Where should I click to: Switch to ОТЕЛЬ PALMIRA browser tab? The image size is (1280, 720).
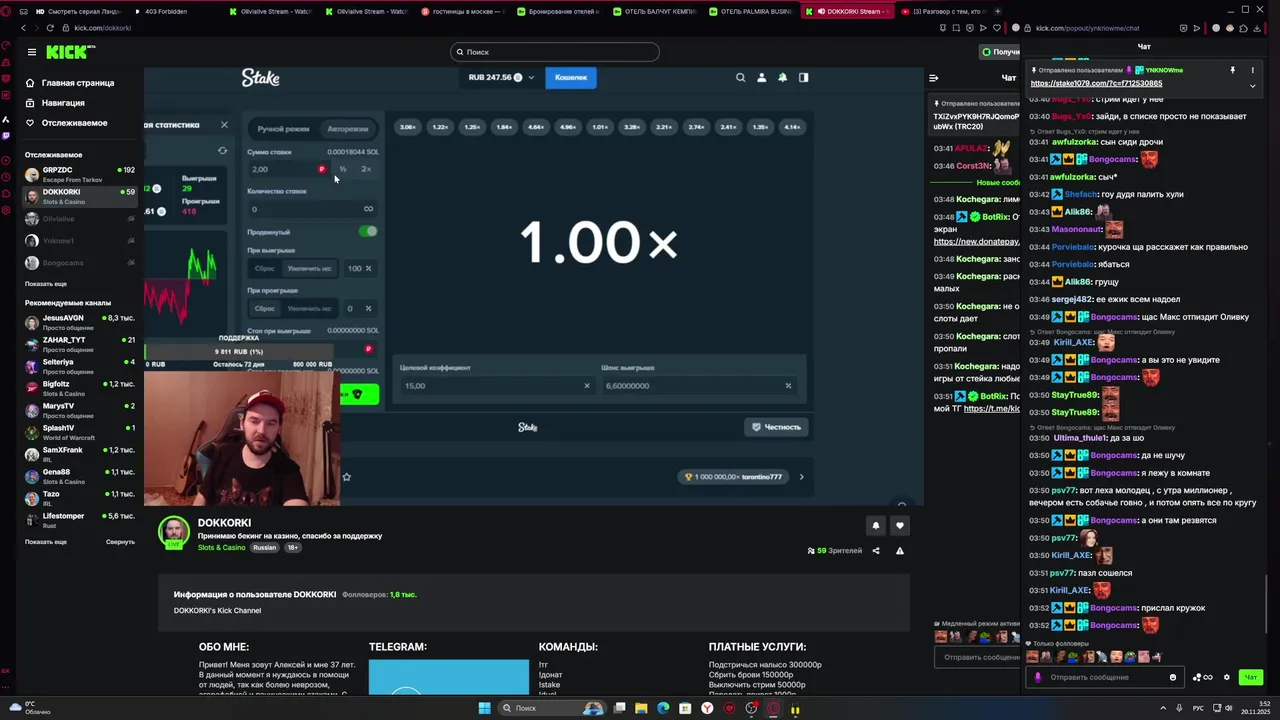(x=750, y=11)
